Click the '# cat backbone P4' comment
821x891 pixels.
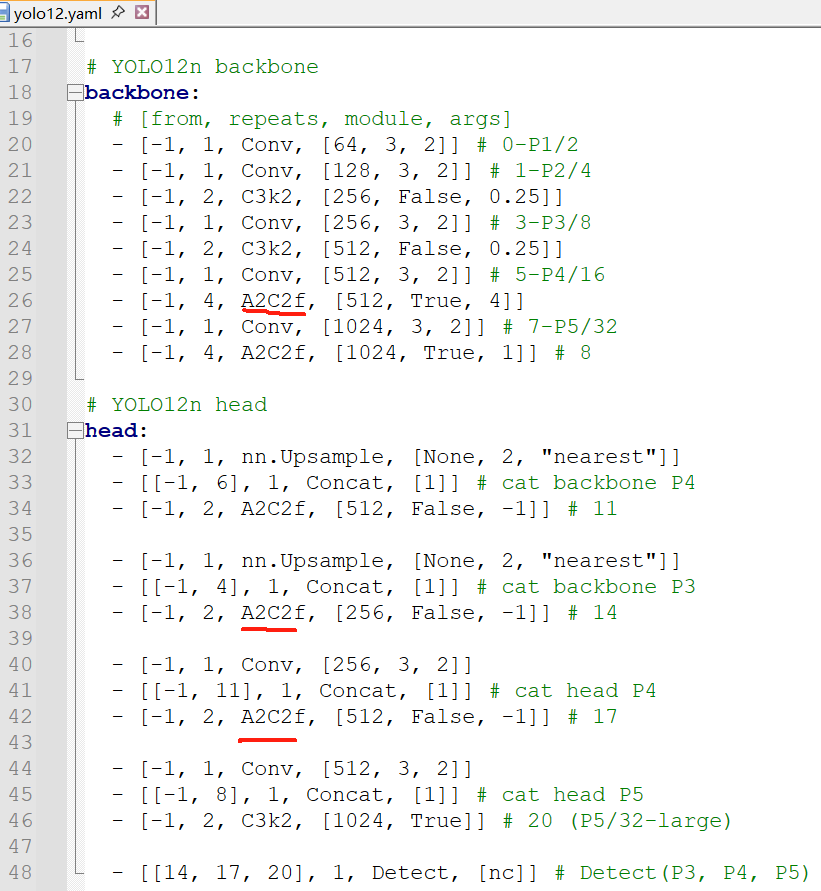point(586,483)
